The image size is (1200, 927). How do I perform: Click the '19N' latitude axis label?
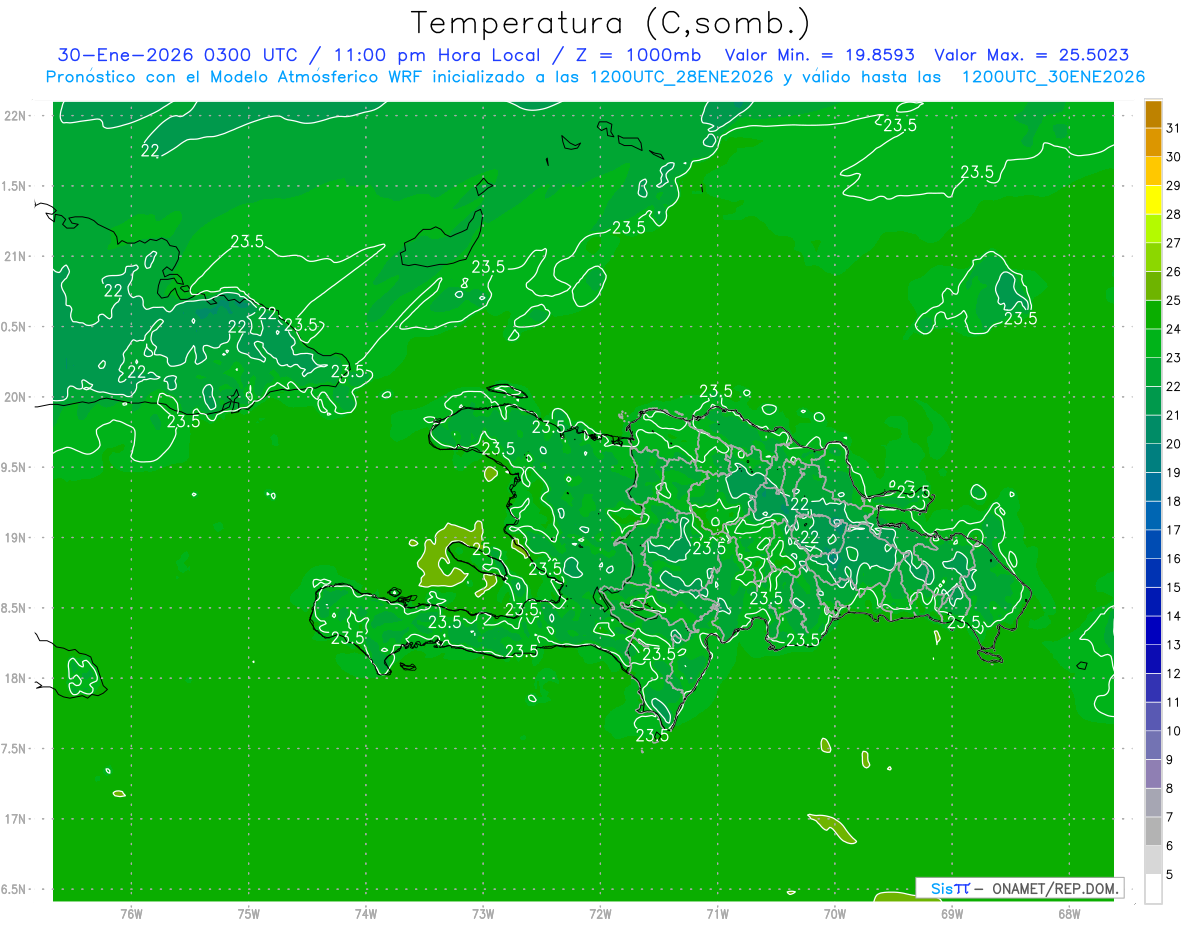[13, 538]
